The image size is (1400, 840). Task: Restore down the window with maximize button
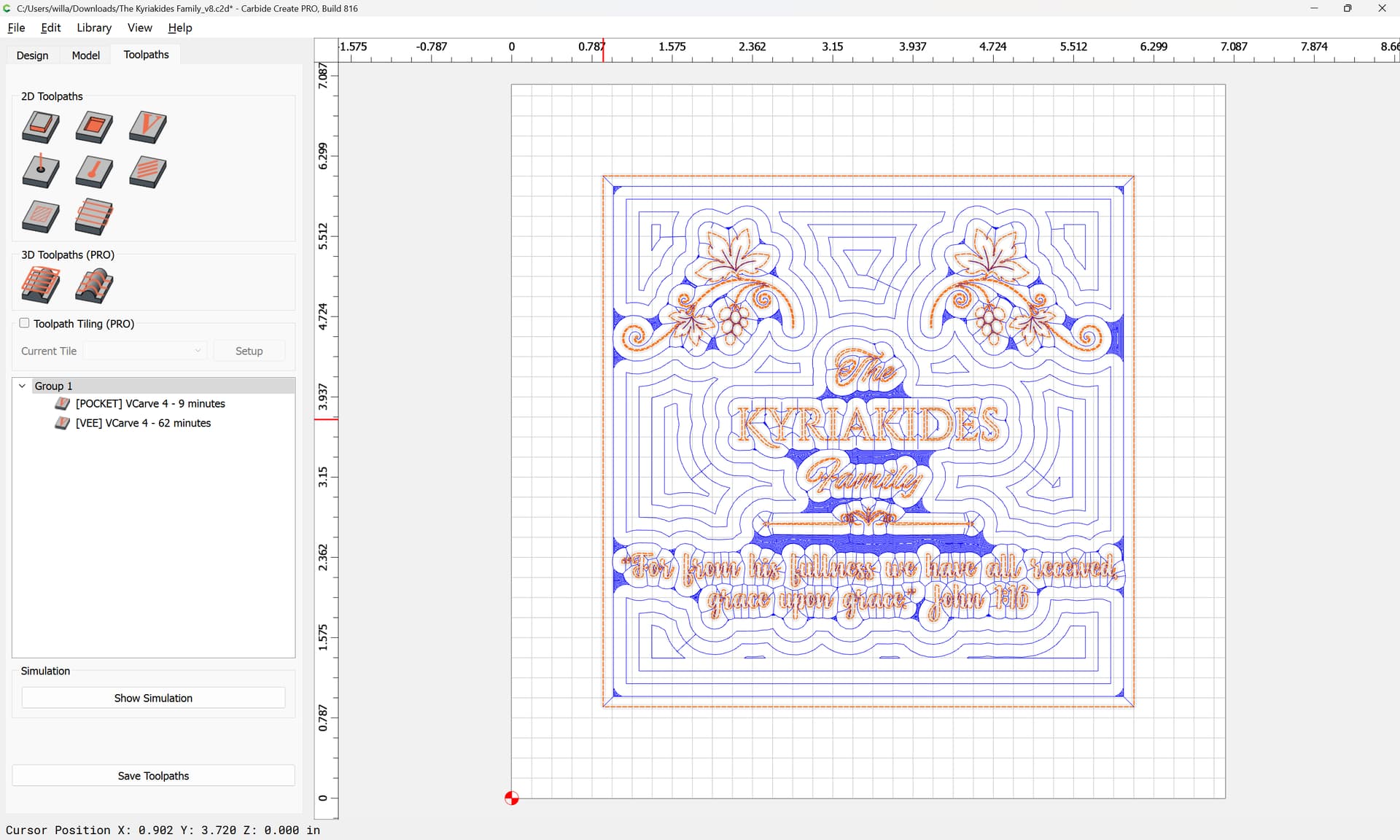(1347, 8)
